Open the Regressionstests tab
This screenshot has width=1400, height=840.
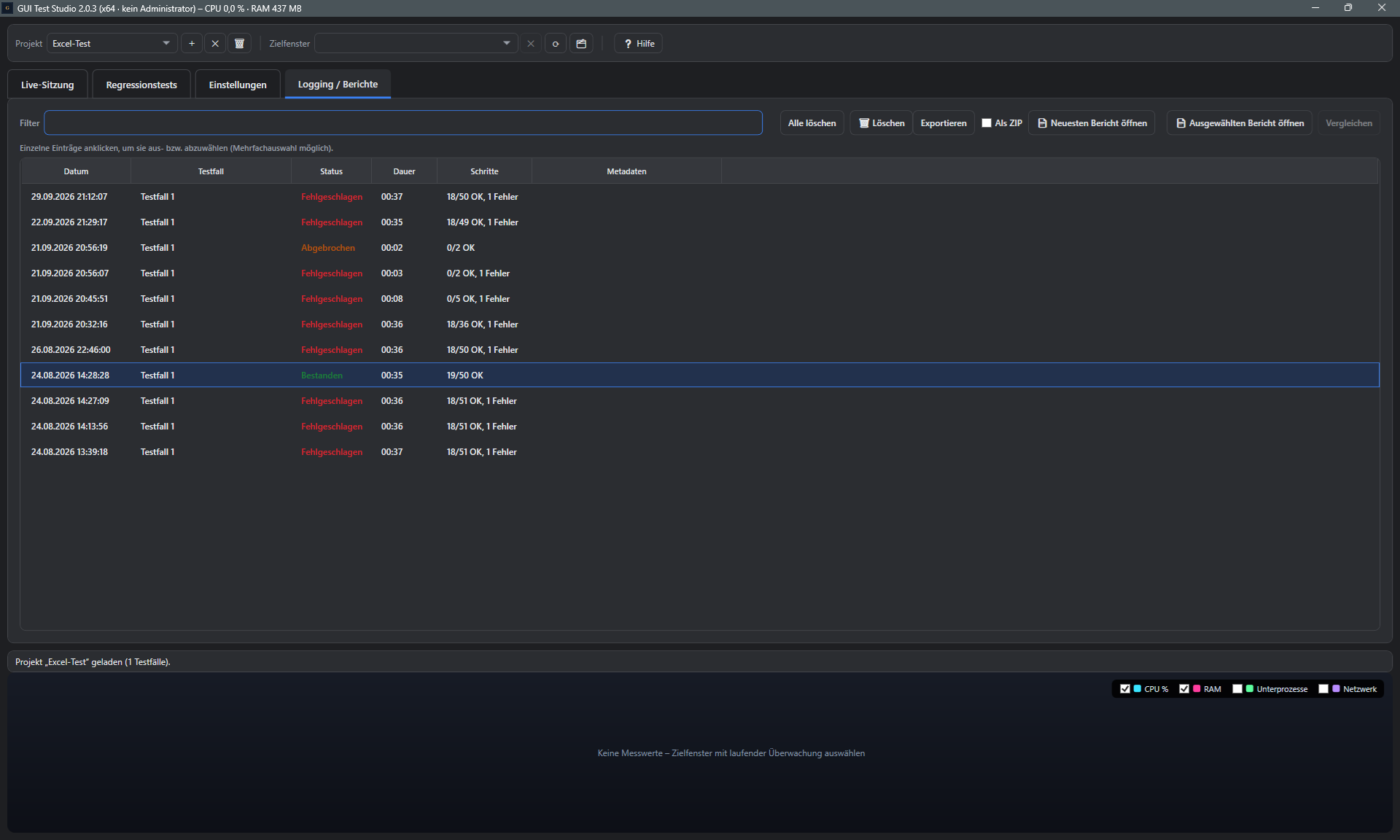coord(141,85)
